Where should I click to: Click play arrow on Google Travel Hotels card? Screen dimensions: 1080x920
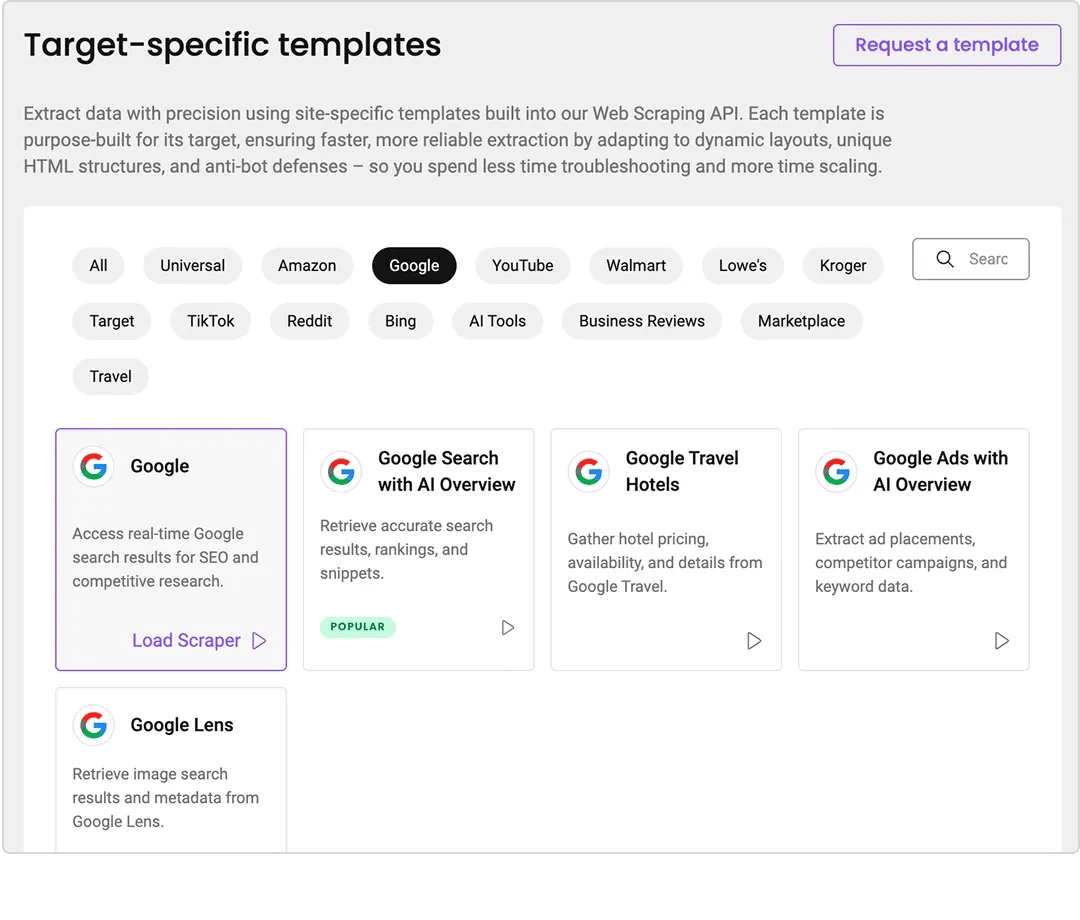(754, 641)
